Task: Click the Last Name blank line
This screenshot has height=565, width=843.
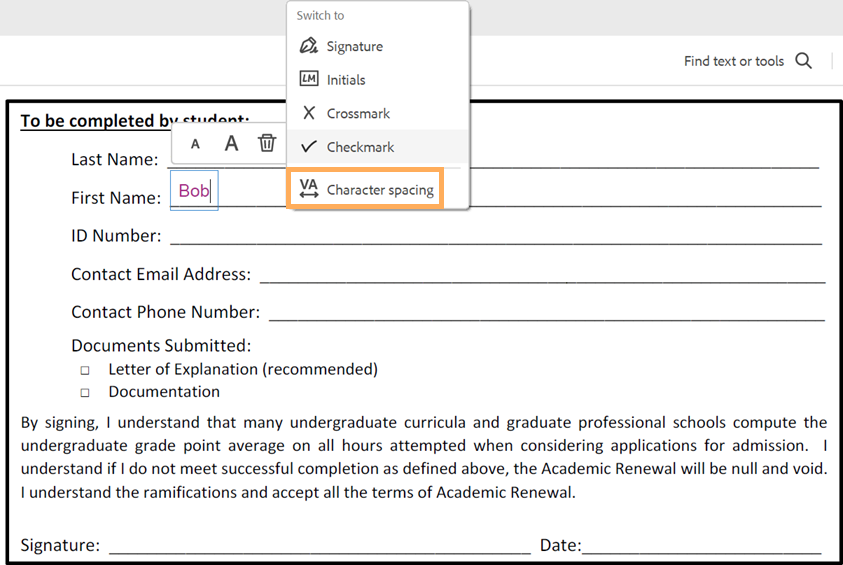Action: coord(640,160)
